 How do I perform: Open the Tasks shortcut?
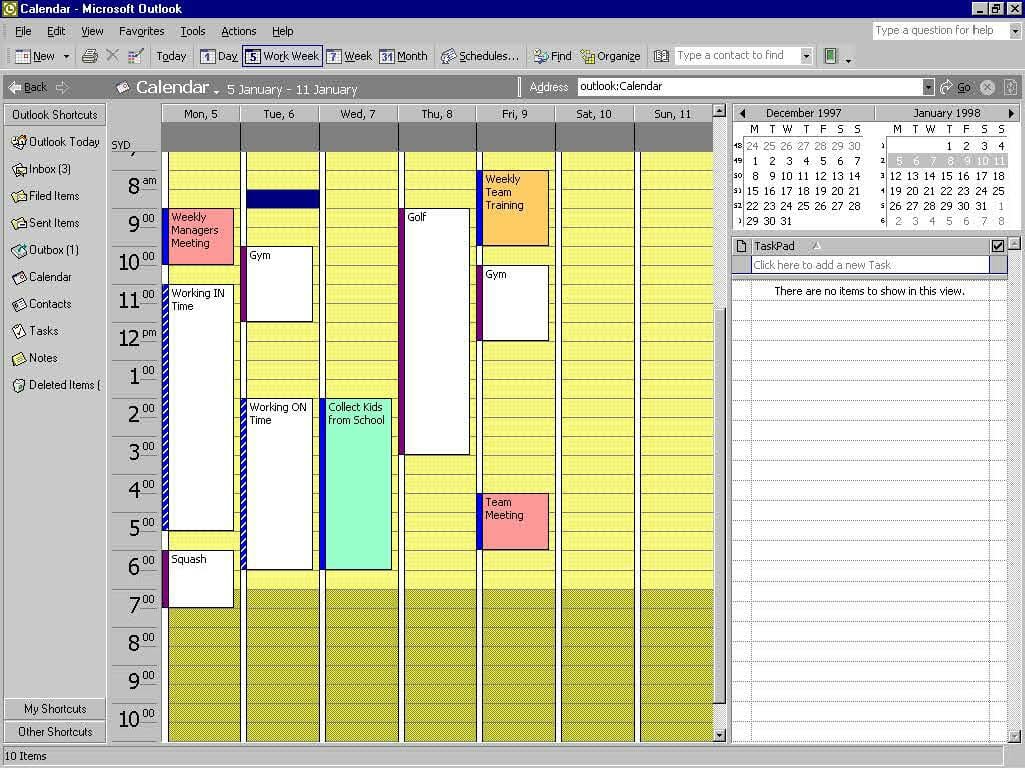click(x=35, y=331)
